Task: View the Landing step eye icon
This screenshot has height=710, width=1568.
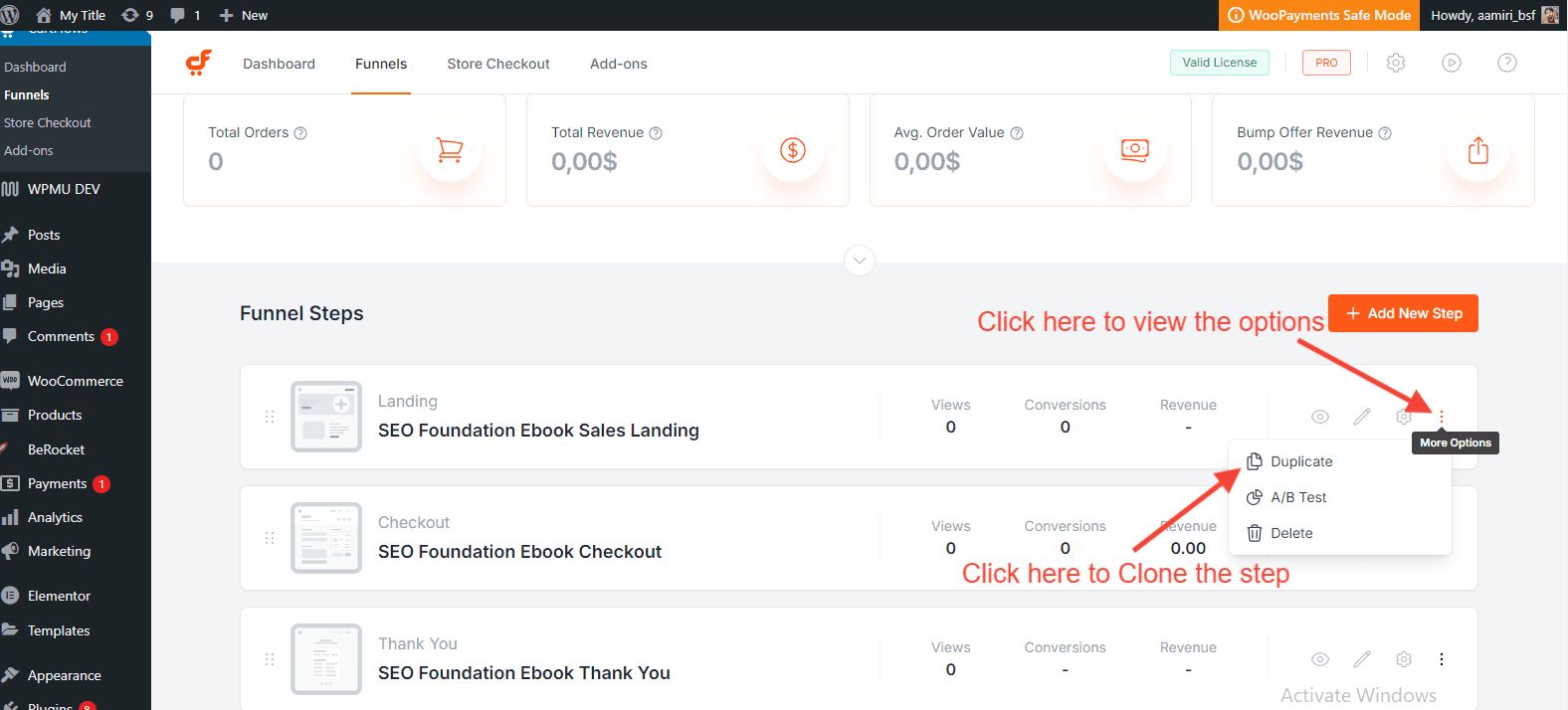Action: [1320, 417]
